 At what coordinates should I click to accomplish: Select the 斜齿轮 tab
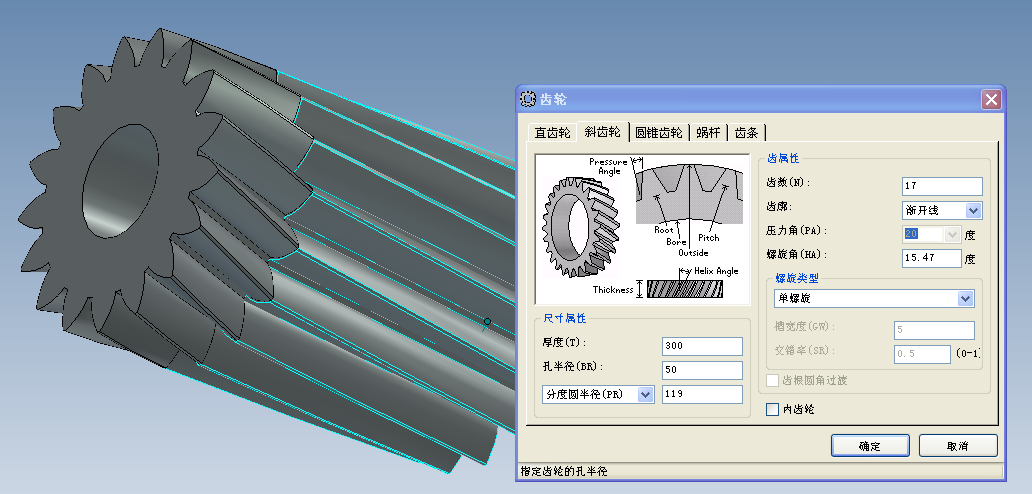[x=602, y=132]
